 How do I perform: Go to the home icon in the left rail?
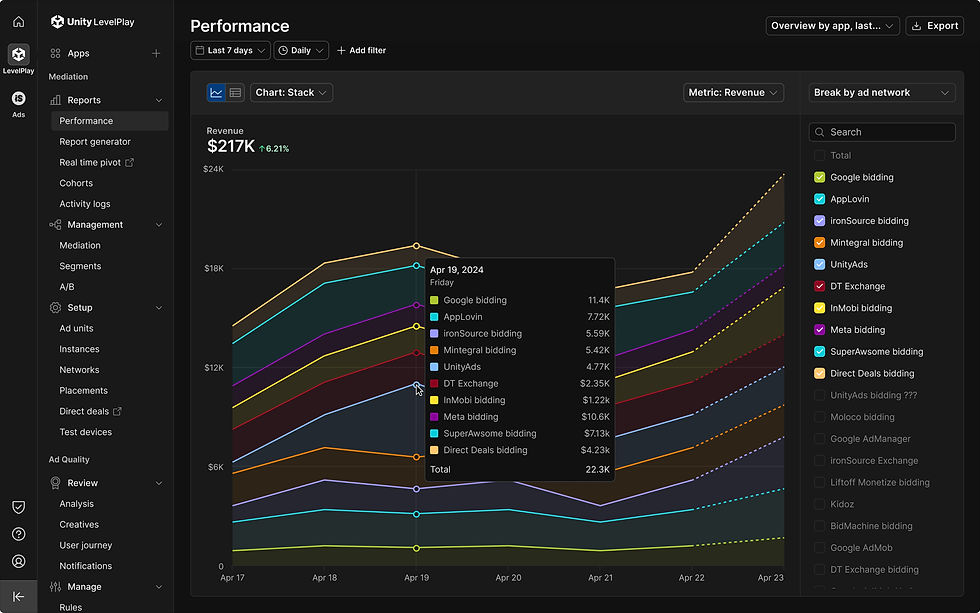click(x=18, y=22)
